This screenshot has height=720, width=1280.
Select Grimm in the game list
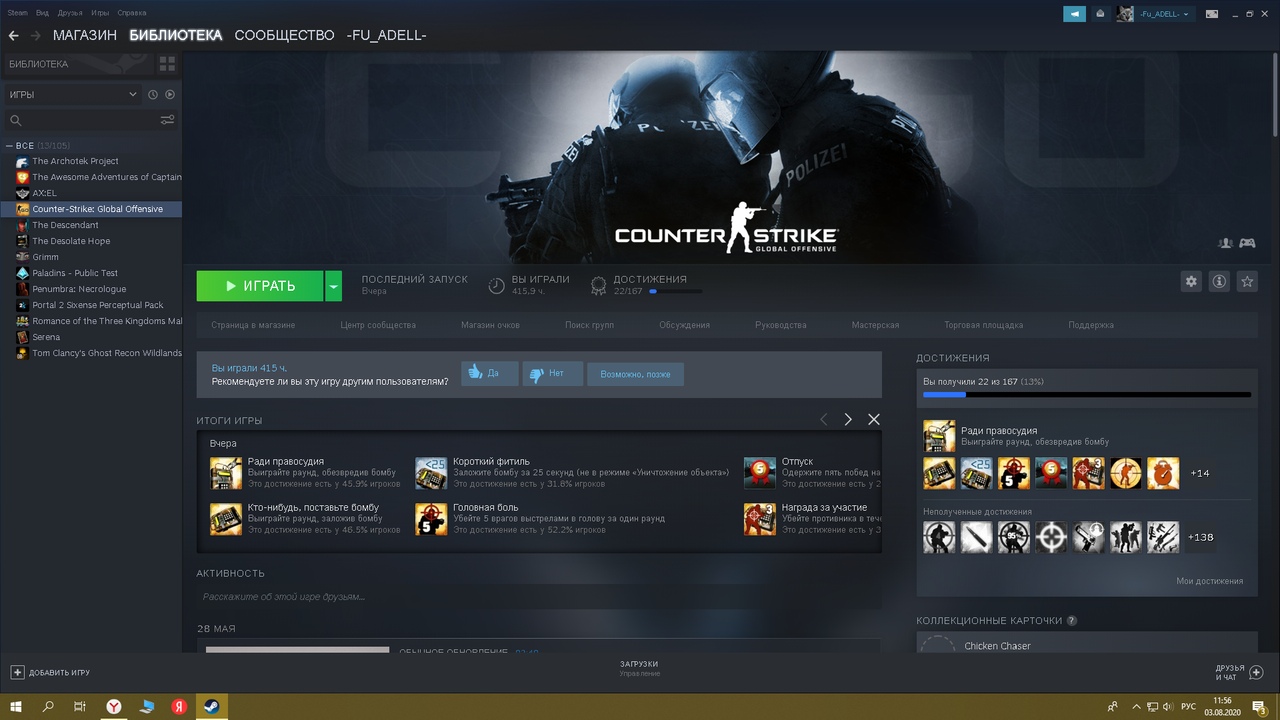[45, 257]
